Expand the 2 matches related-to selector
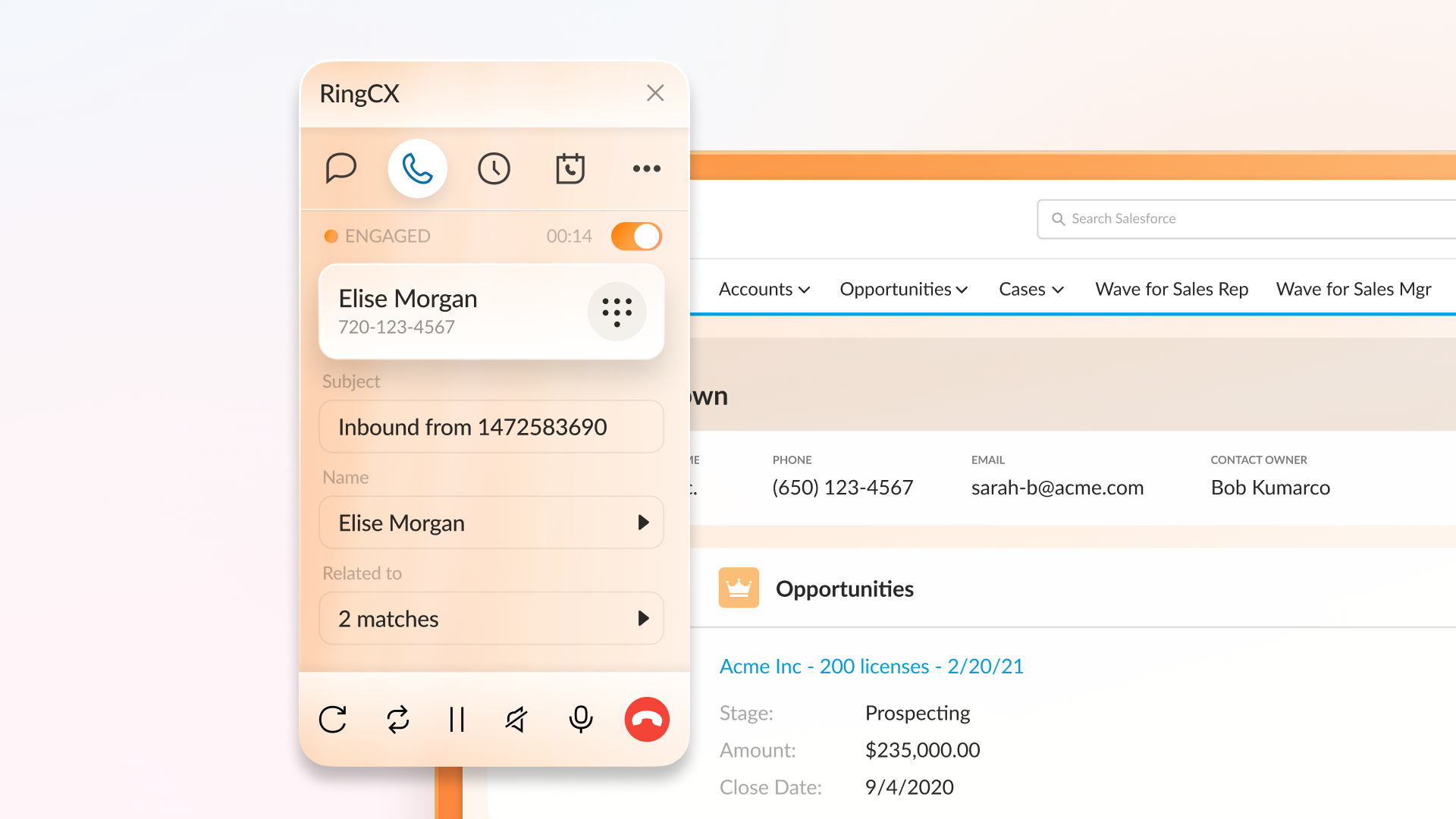This screenshot has width=1456, height=819. (491, 619)
